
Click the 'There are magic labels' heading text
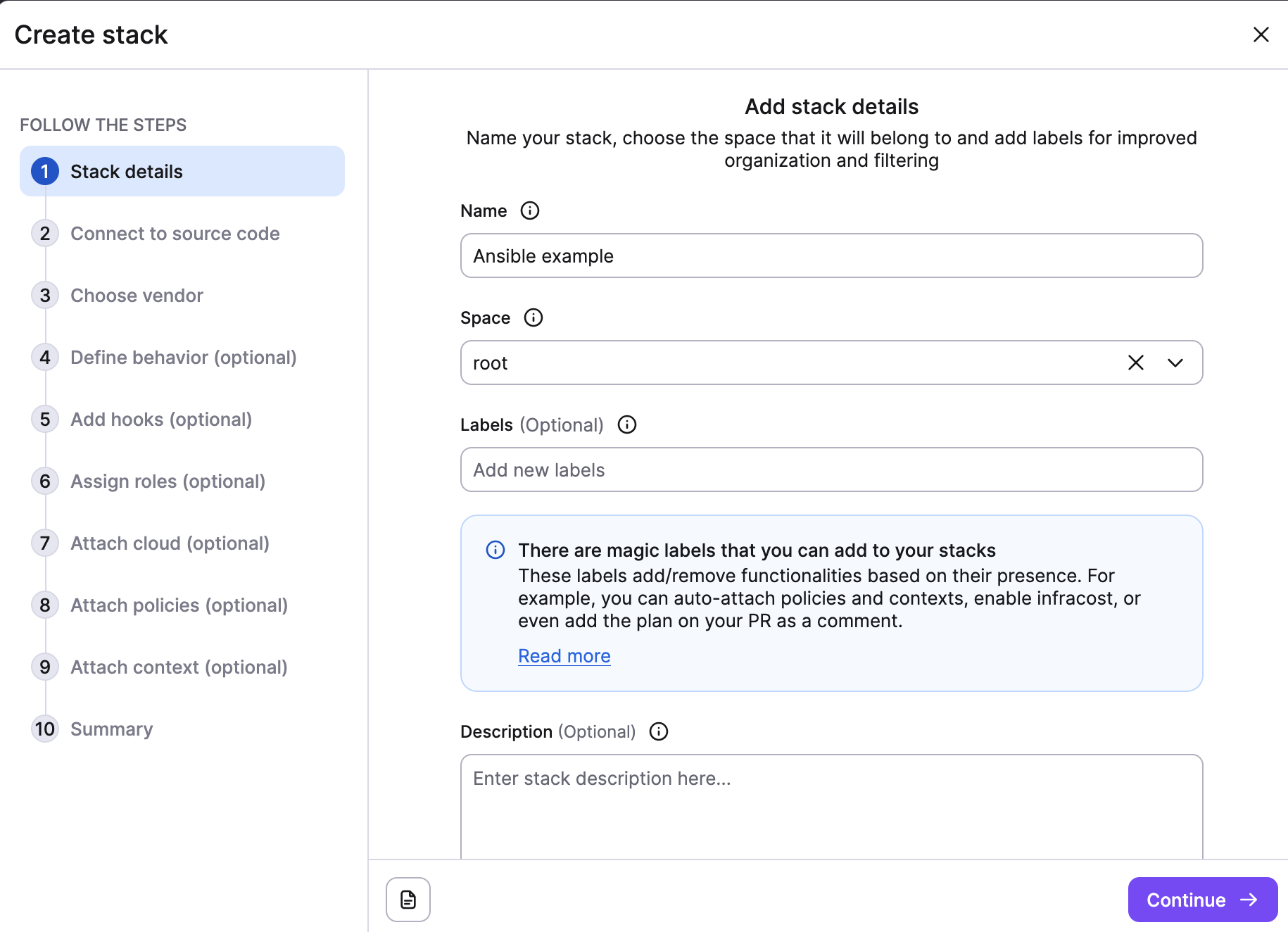(x=757, y=550)
